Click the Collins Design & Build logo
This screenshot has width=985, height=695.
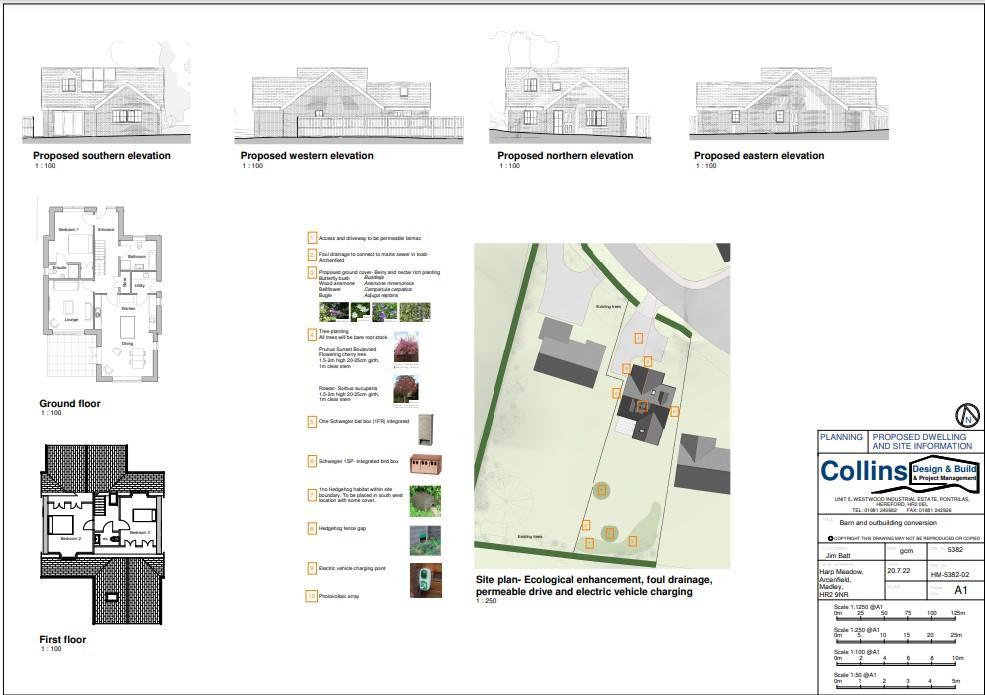[x=899, y=475]
